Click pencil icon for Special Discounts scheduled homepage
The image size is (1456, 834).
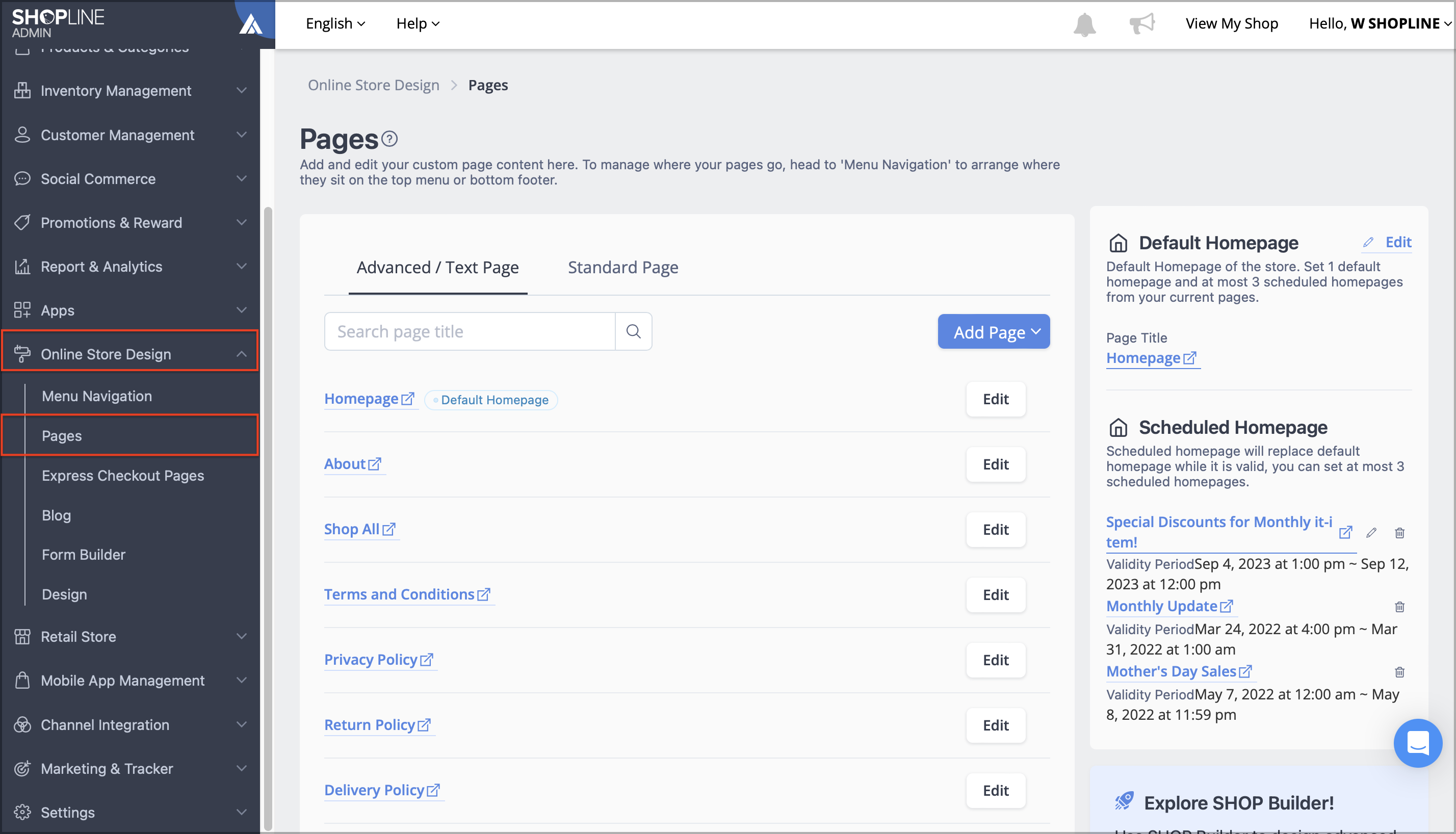pyautogui.click(x=1371, y=533)
